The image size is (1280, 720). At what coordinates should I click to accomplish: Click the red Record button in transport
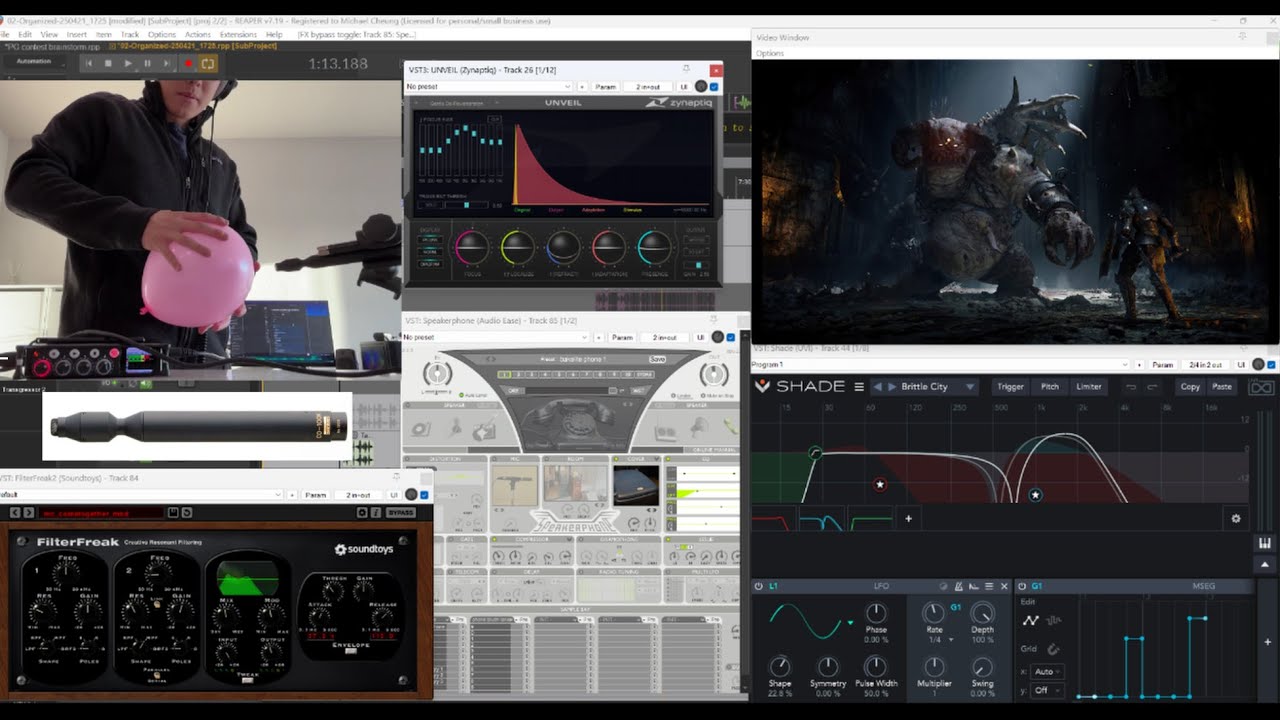pos(188,63)
